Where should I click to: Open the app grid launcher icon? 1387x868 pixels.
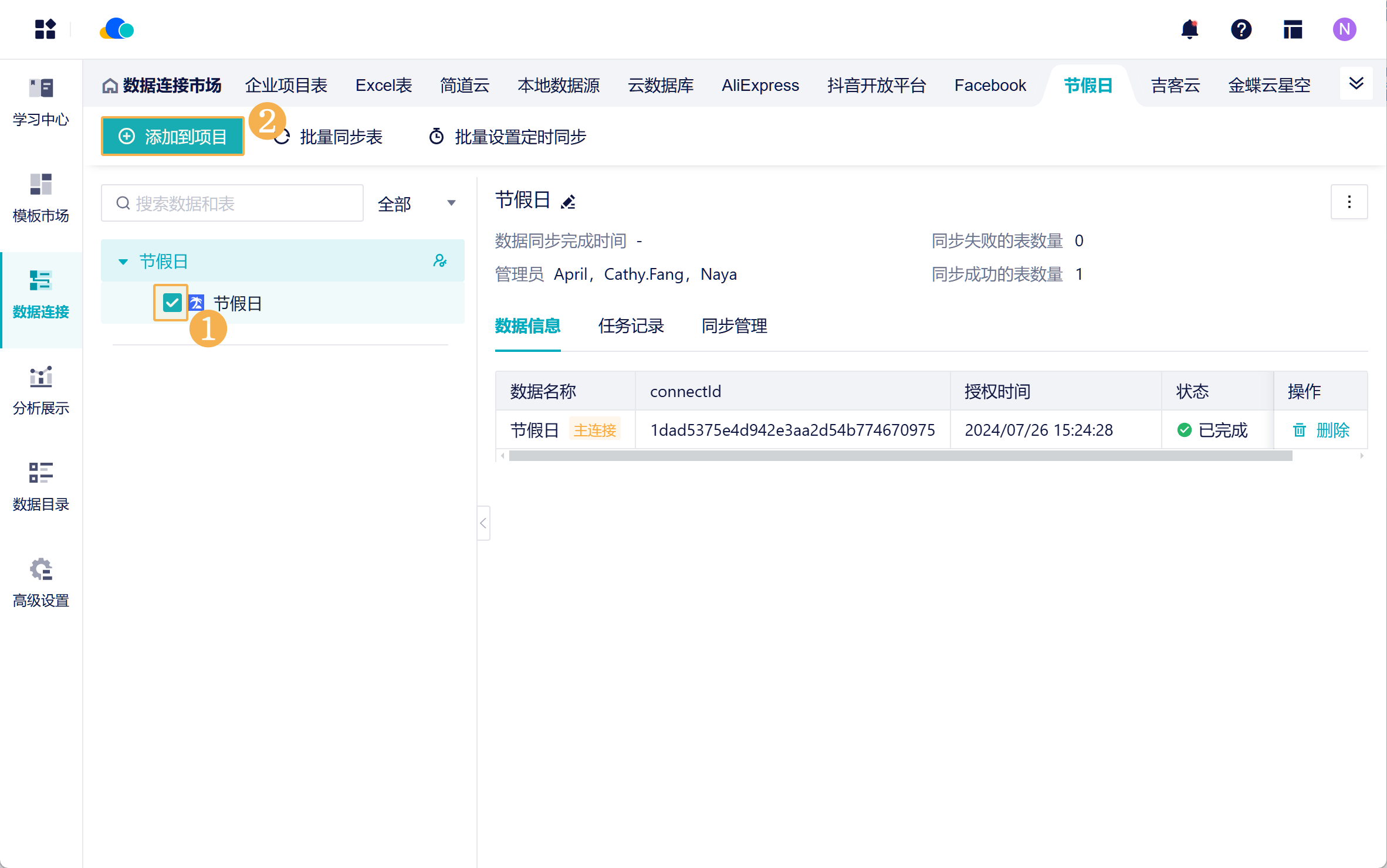[45, 29]
